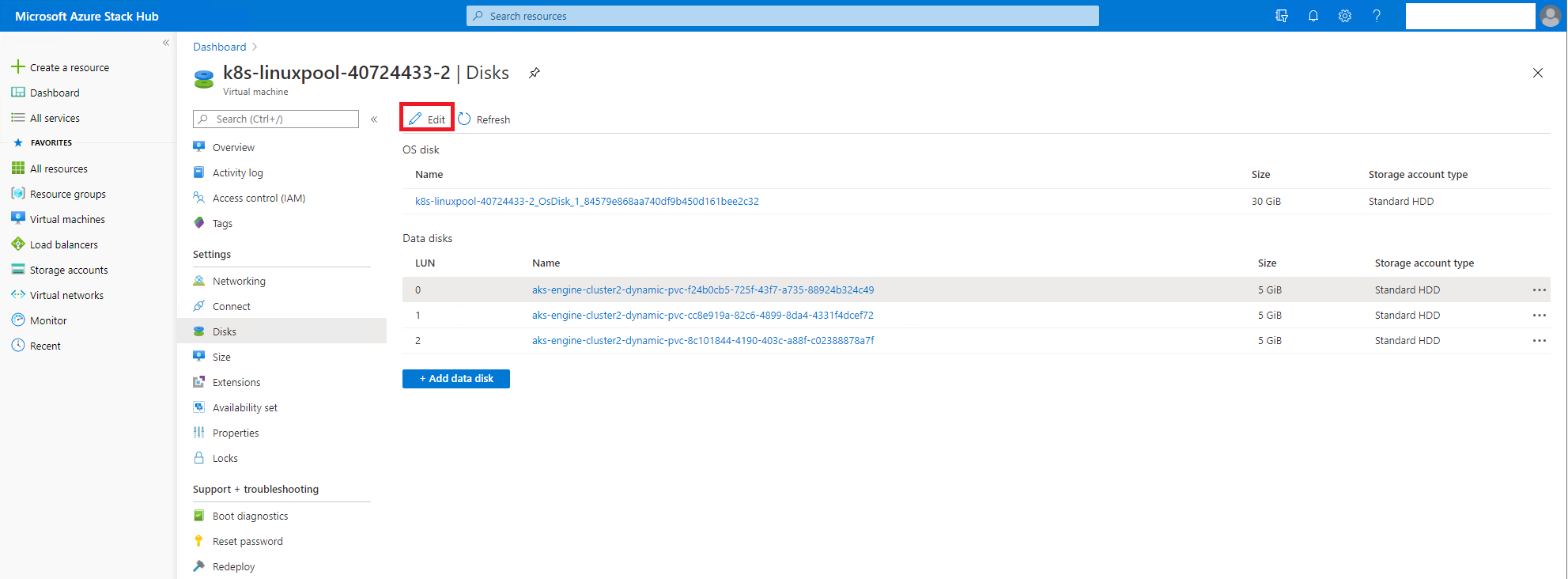Click the Storage accounts icon

click(18, 269)
